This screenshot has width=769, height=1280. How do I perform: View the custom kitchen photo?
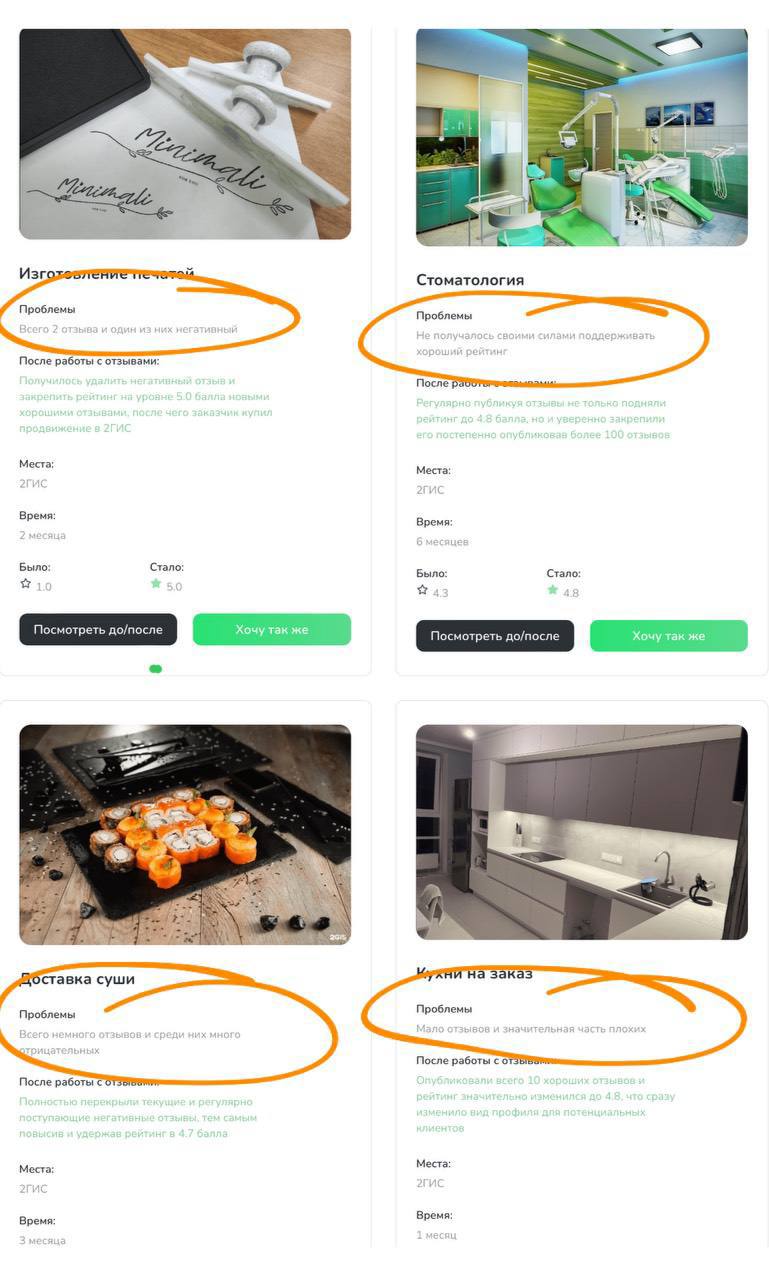[581, 832]
